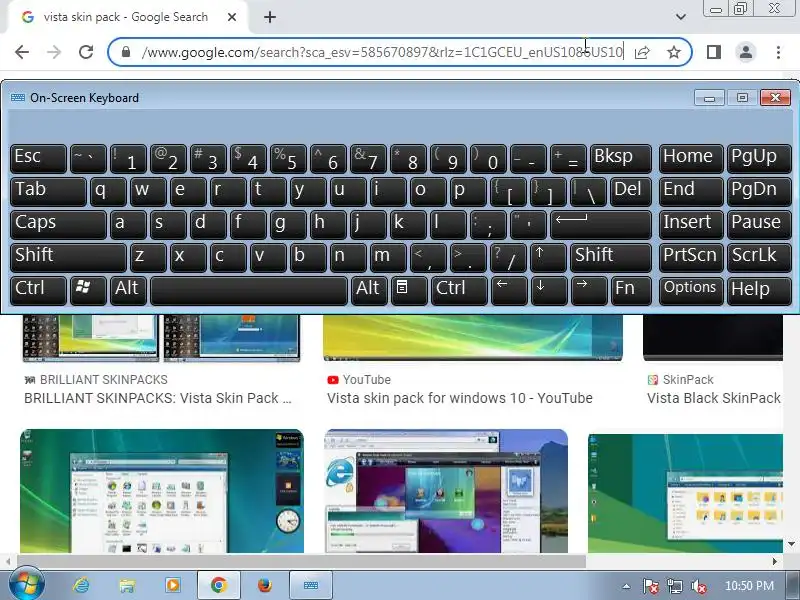800x600 pixels.
Task: Open BRILLIANT SKINPACKS Vista Skin Pack result
Action: (x=158, y=398)
